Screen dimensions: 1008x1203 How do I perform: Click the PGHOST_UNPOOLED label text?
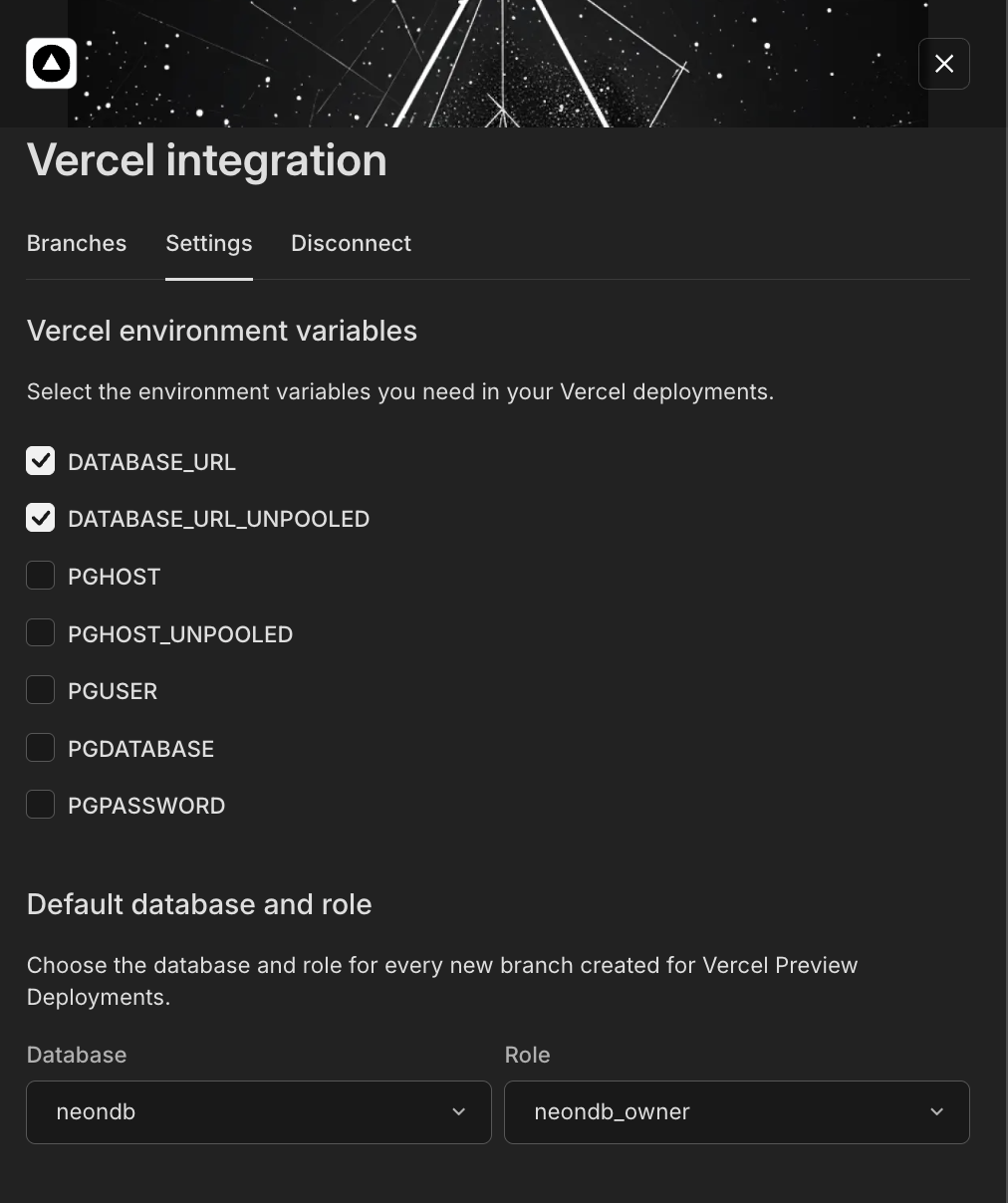point(180,634)
